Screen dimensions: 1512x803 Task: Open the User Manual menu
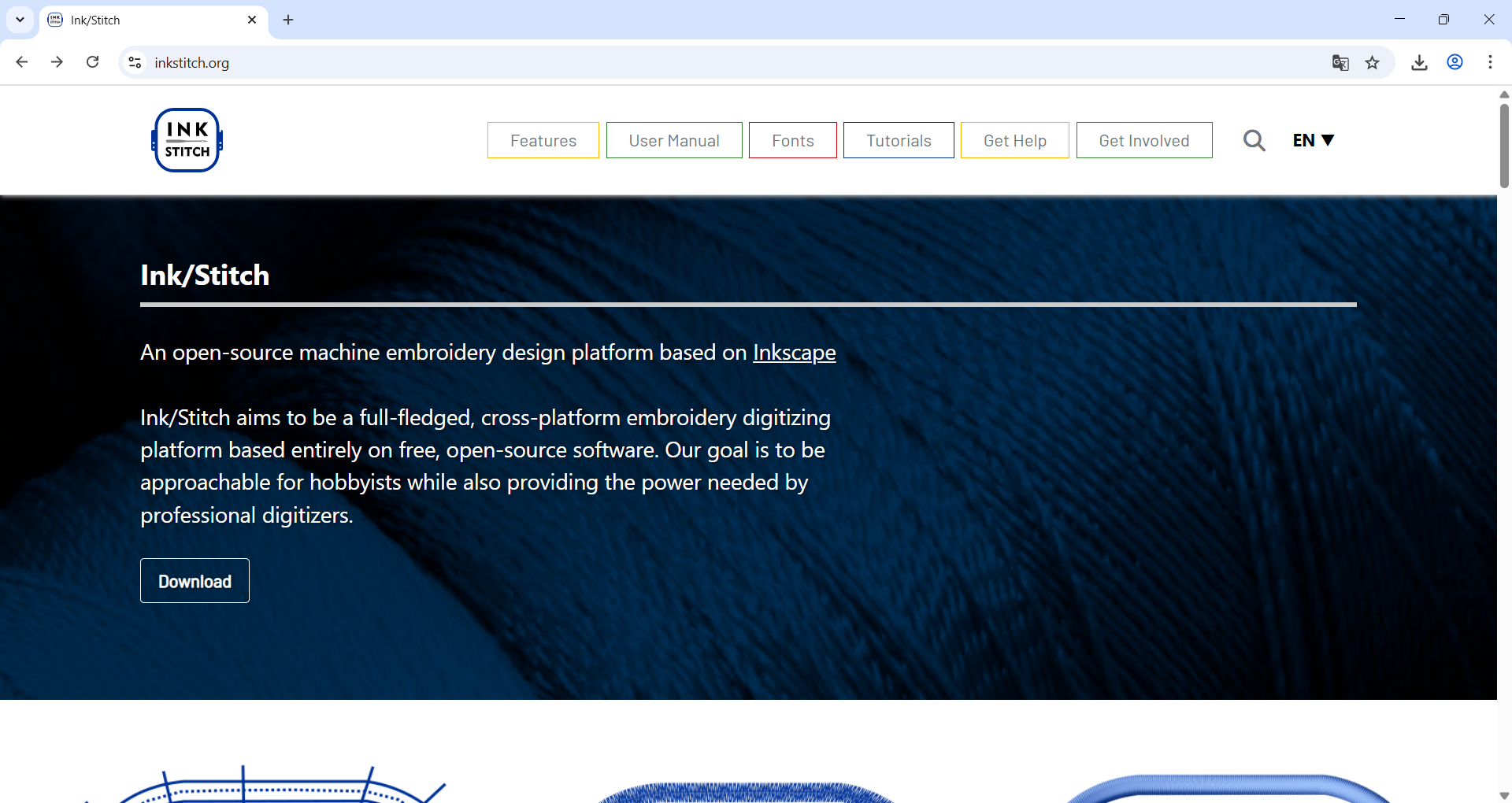674,140
